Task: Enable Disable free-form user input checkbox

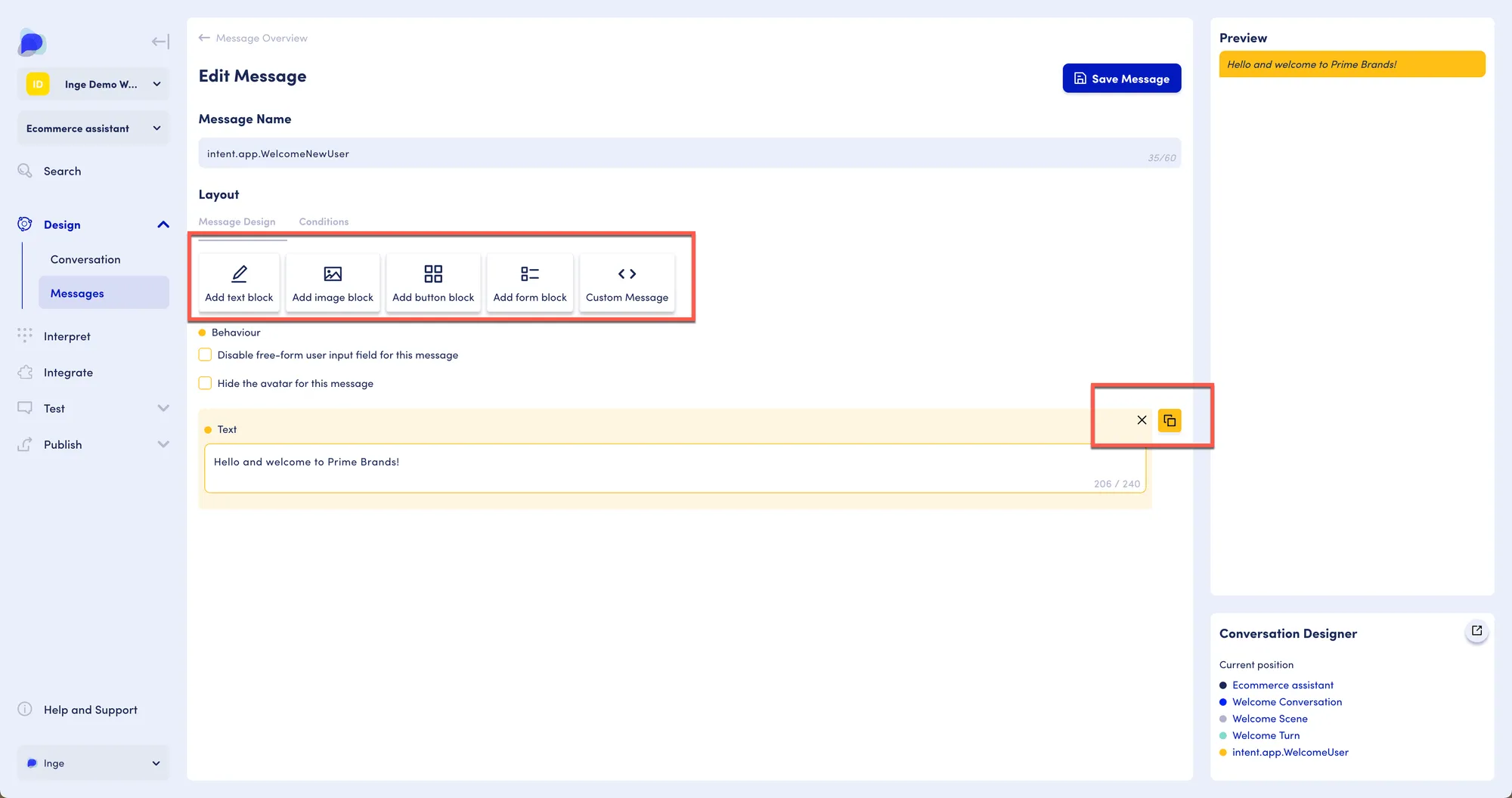Action: pos(205,354)
